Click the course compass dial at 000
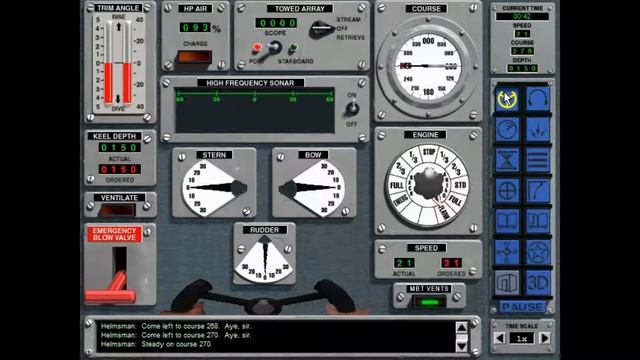640x360 pixels. 428,41
